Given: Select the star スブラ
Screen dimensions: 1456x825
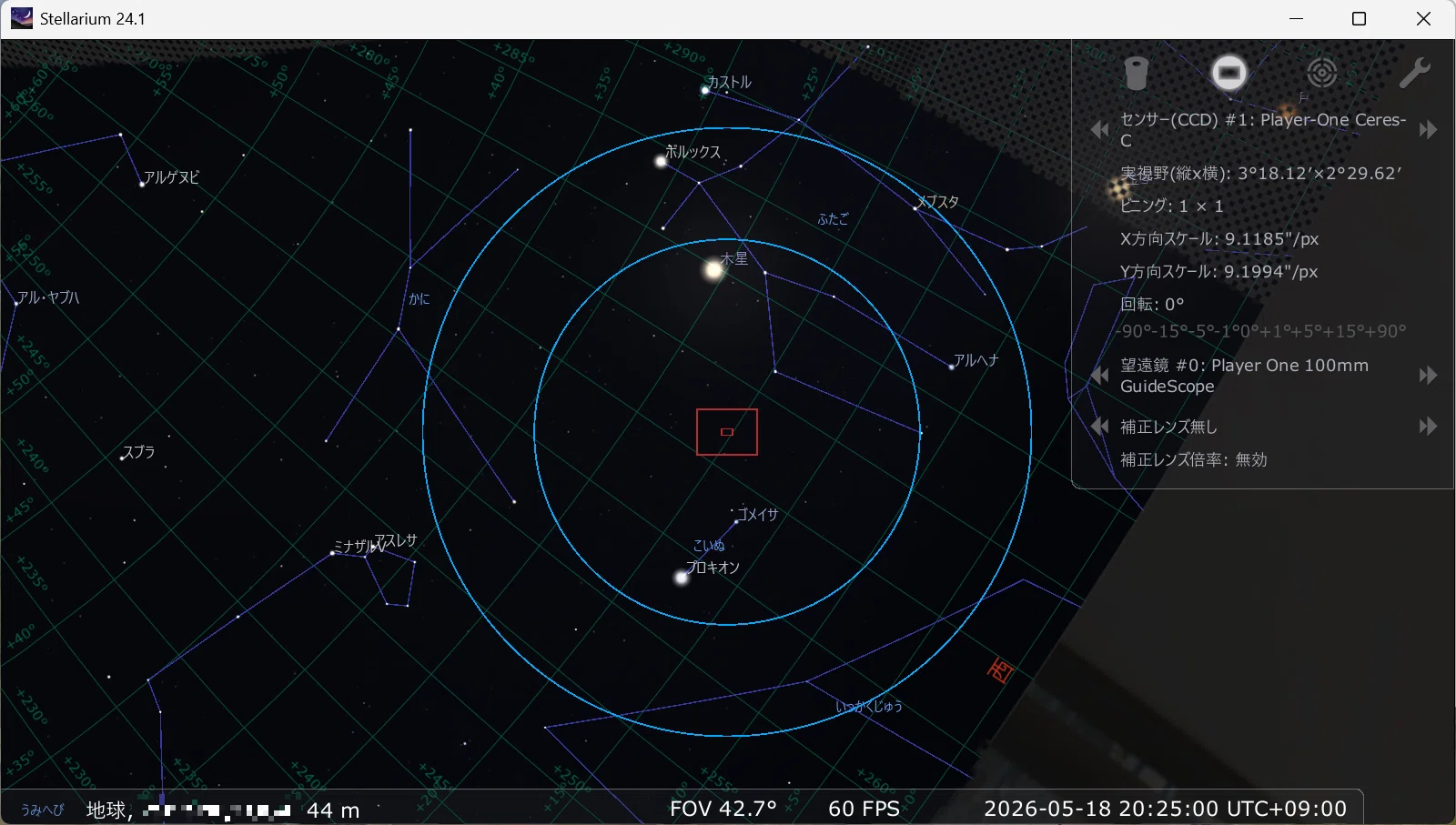Looking at the screenshot, I should click(122, 458).
